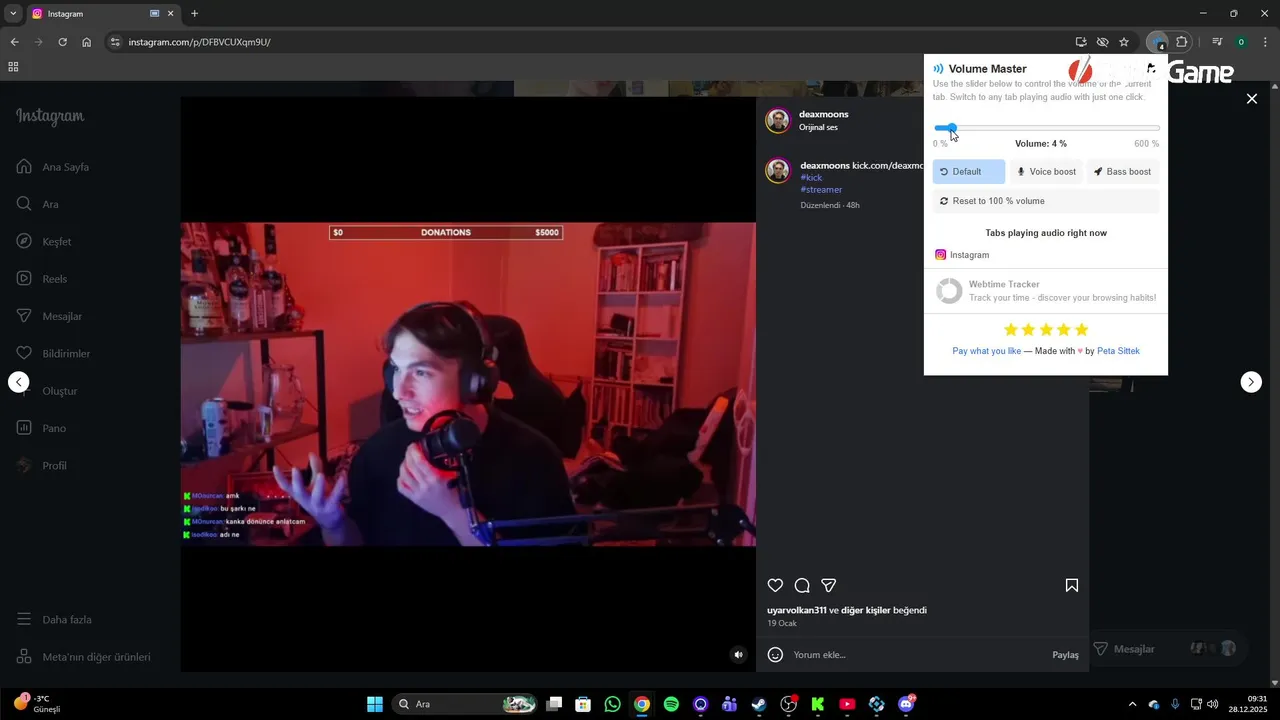Close the Instagram post overlay
The image size is (1280, 720).
tap(1251, 99)
